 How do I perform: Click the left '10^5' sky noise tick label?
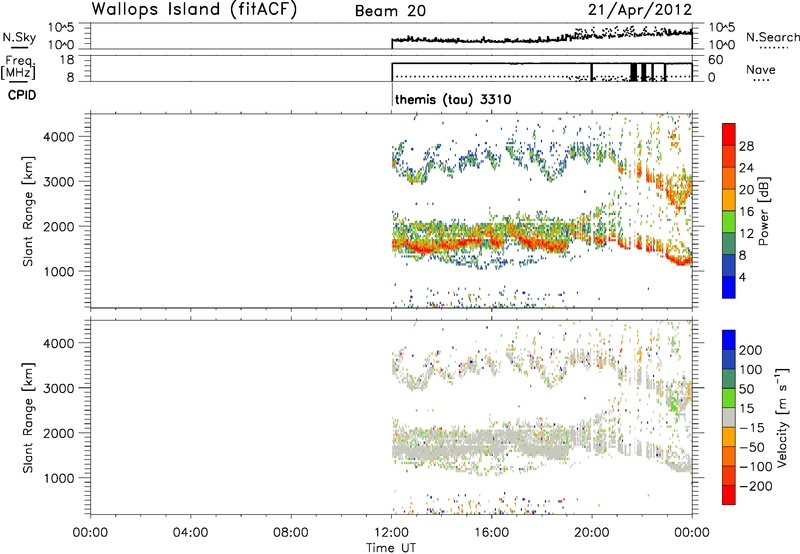click(61, 27)
